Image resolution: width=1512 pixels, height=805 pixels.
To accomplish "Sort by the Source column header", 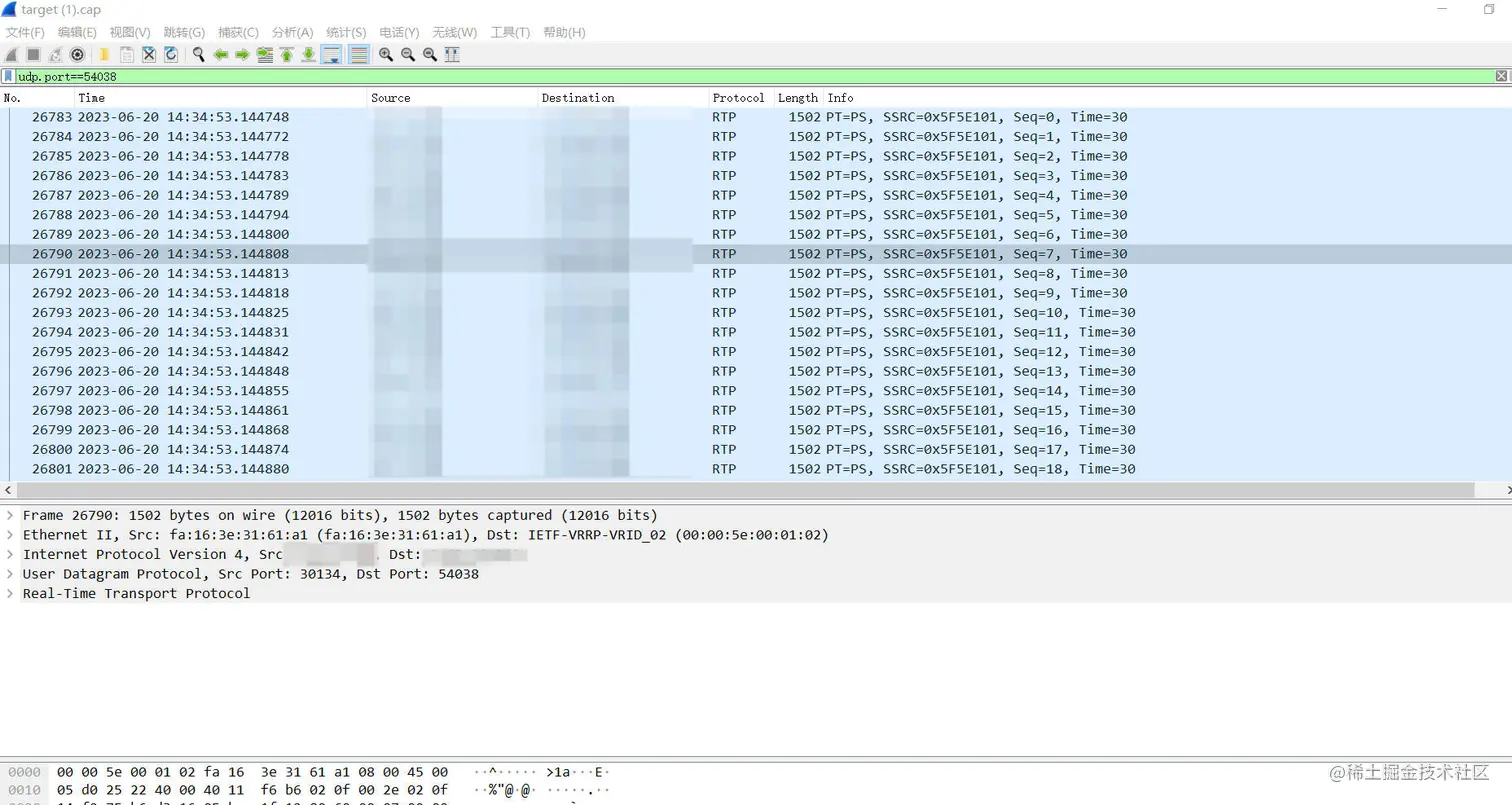I will [453, 98].
